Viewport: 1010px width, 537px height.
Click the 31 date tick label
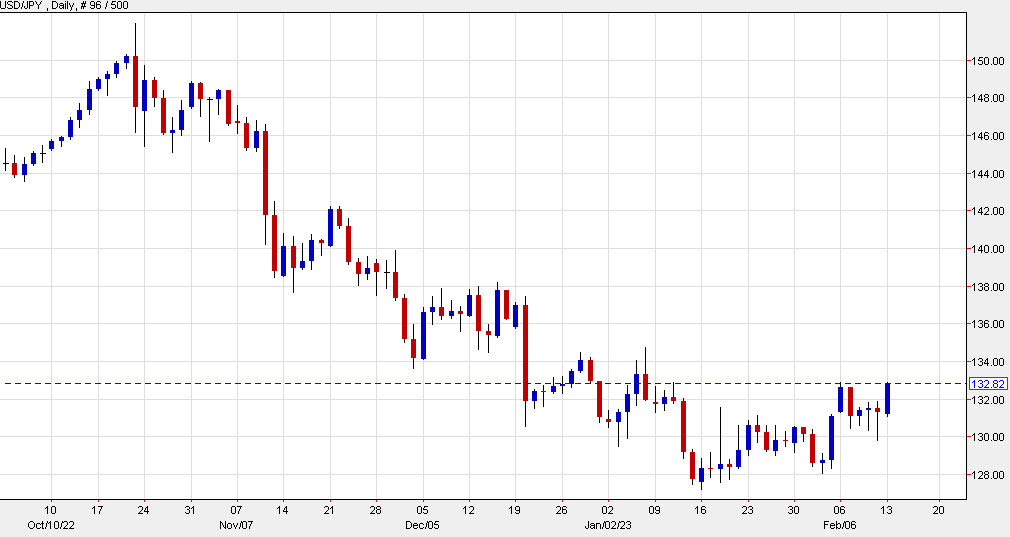pyautogui.click(x=190, y=510)
